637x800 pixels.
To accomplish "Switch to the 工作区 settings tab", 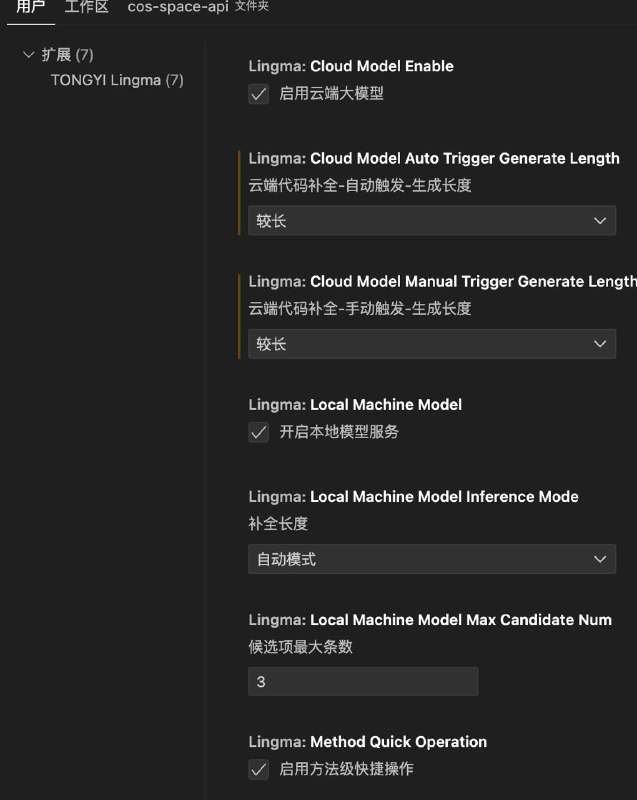I will 86,7.
